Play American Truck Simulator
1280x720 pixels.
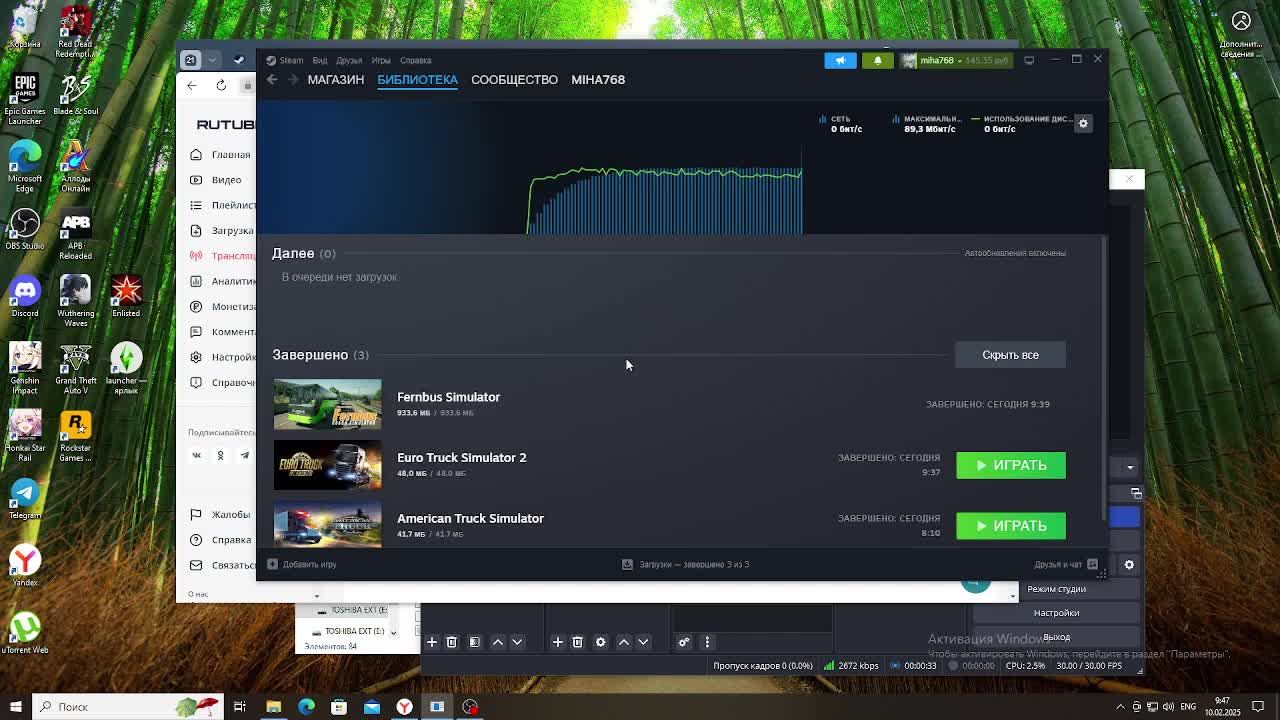1011,526
